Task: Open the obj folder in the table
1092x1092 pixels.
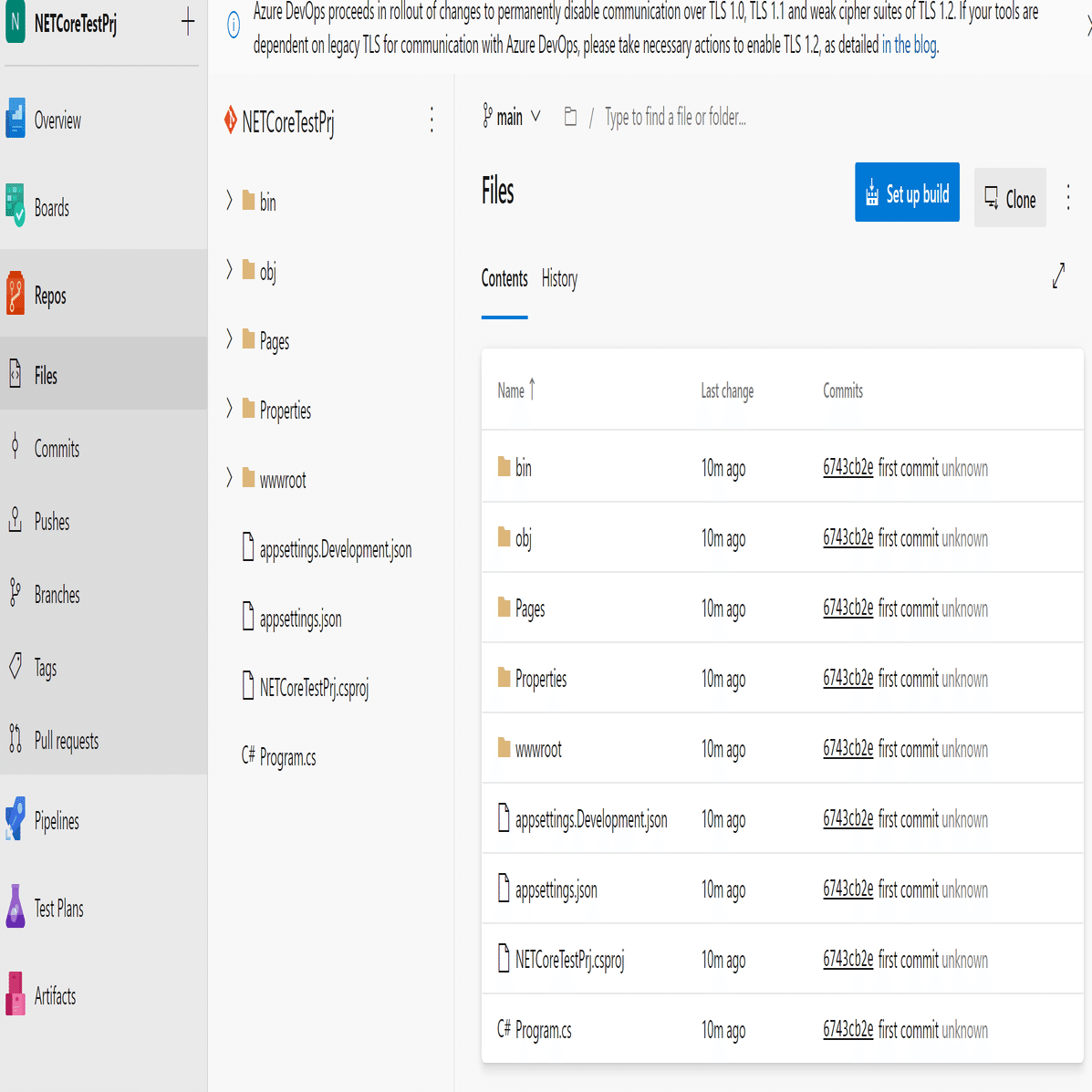Action: (523, 539)
